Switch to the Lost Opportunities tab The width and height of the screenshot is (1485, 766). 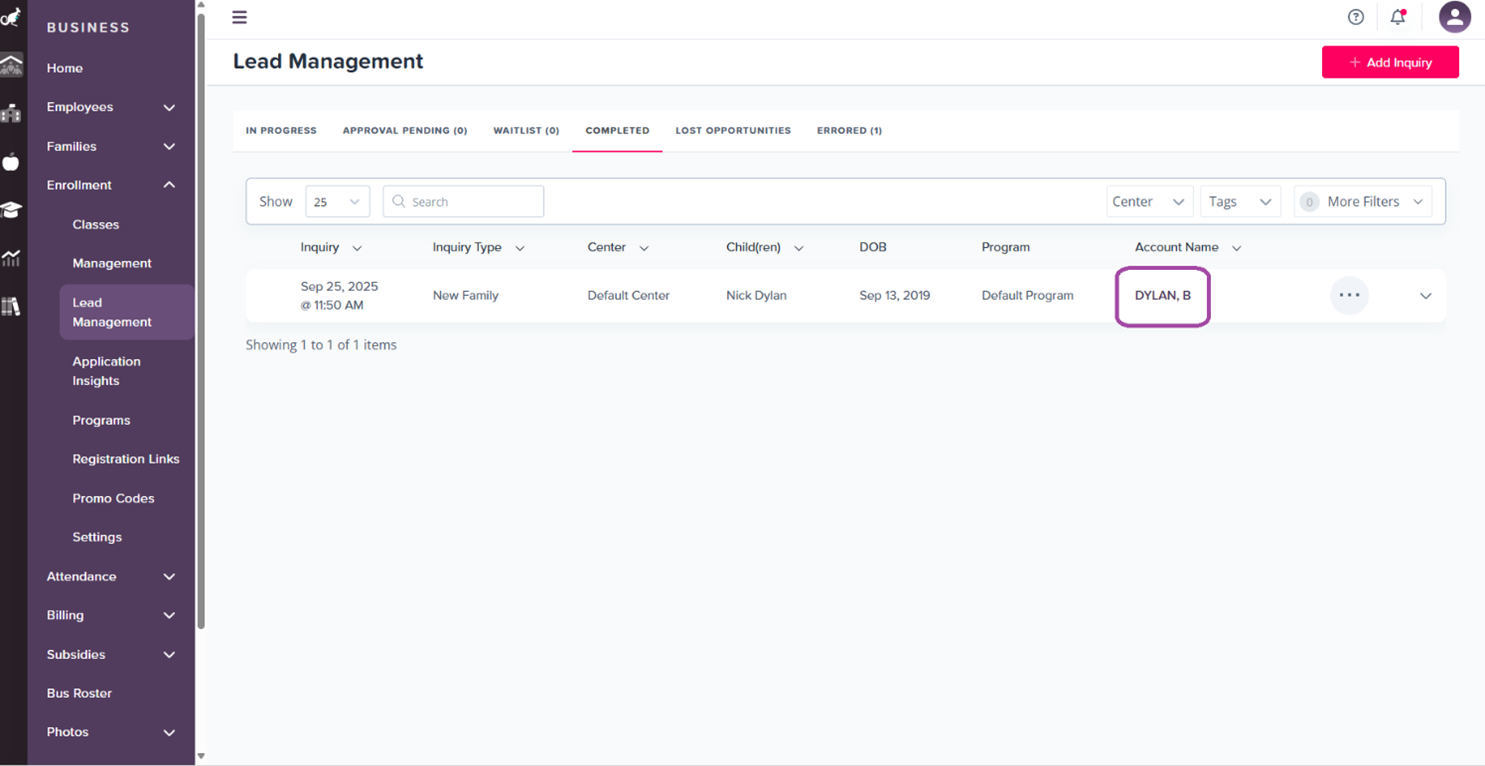(732, 131)
